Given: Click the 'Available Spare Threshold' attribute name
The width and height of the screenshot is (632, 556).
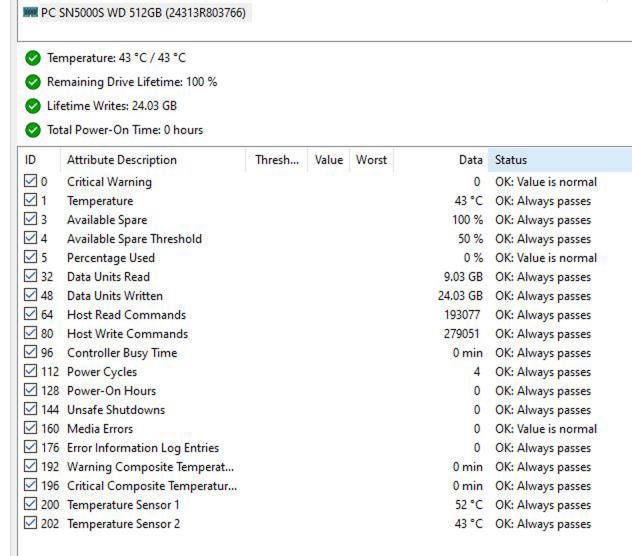Looking at the screenshot, I should click(134, 239).
